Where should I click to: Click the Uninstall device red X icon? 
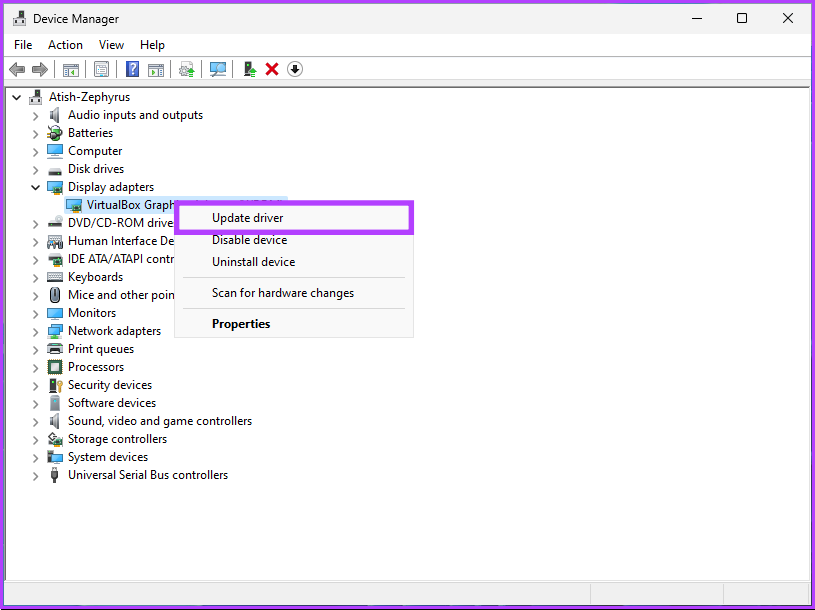tap(272, 68)
